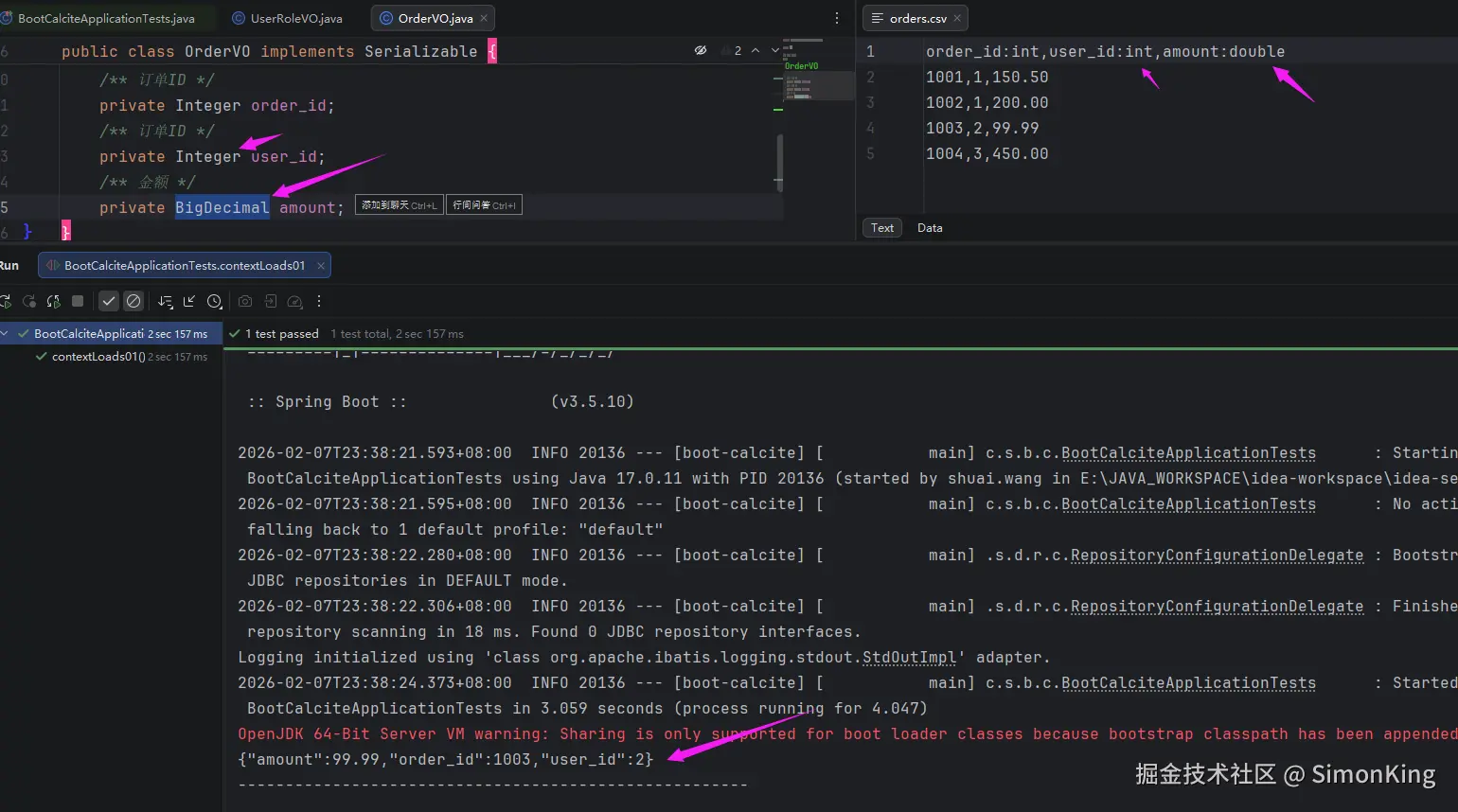Screen dimensions: 1458x812
Task: Toggle auto-test rerun icon in Run toolbar
Action: [53, 301]
